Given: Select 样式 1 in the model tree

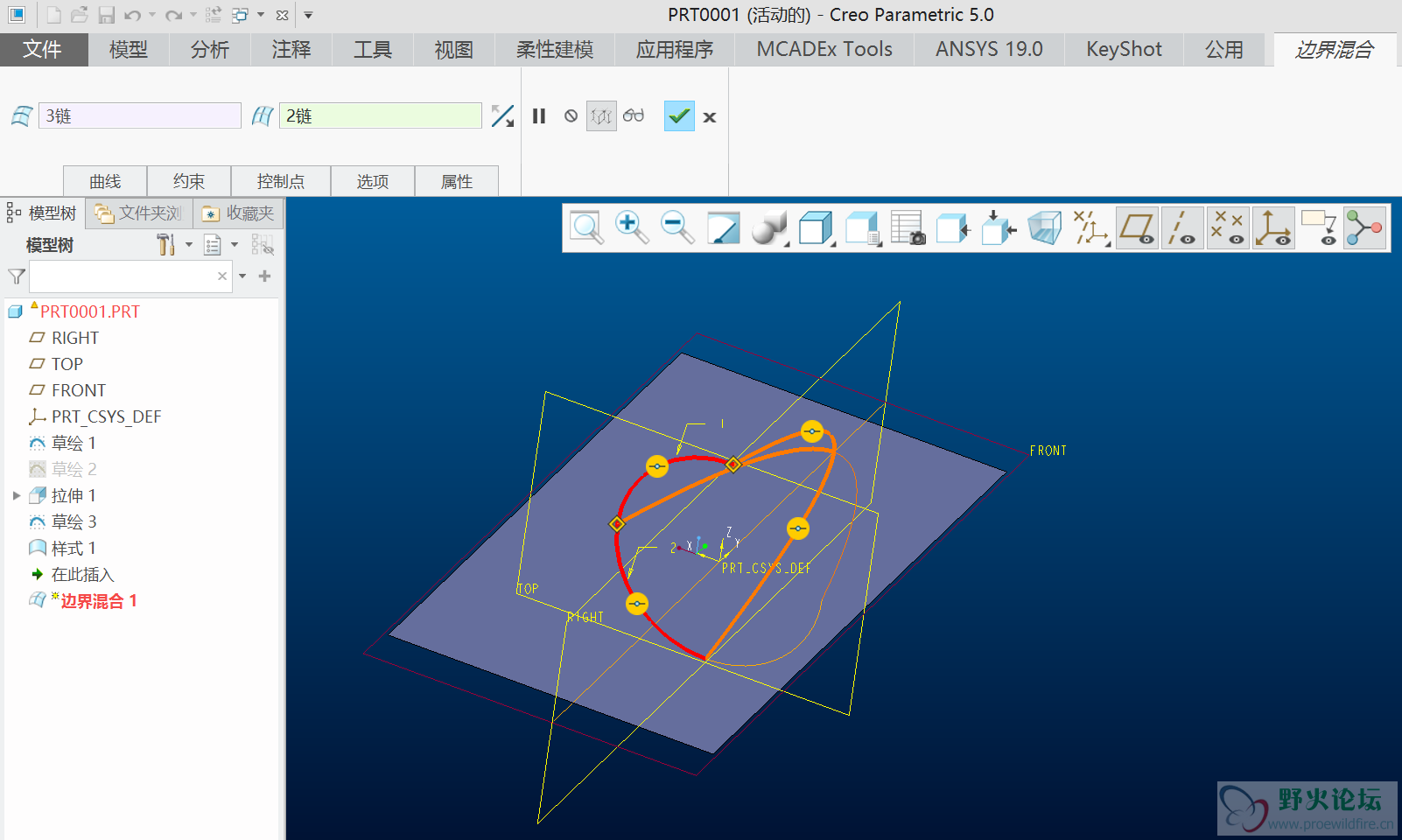Looking at the screenshot, I should click(74, 548).
